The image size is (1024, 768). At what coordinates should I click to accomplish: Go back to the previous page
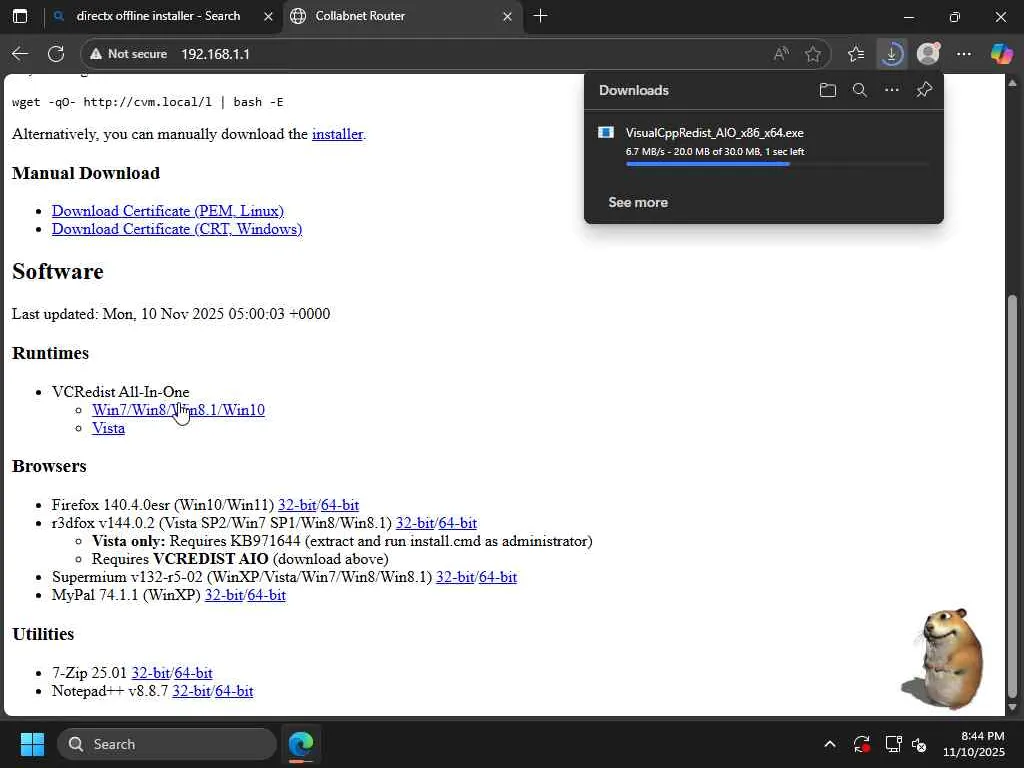pos(20,54)
